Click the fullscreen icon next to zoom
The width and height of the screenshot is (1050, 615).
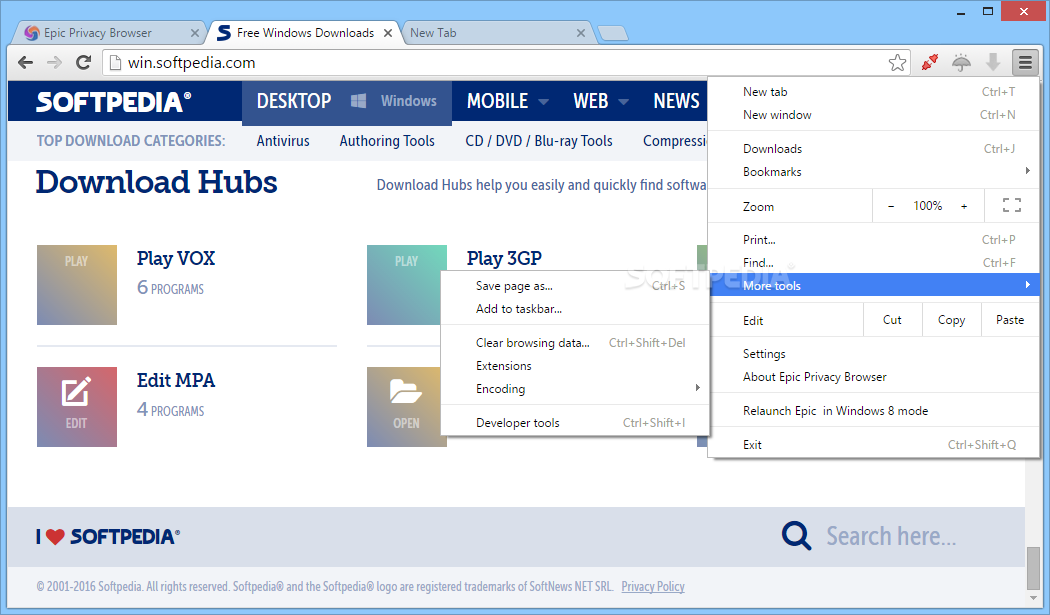click(x=1012, y=206)
